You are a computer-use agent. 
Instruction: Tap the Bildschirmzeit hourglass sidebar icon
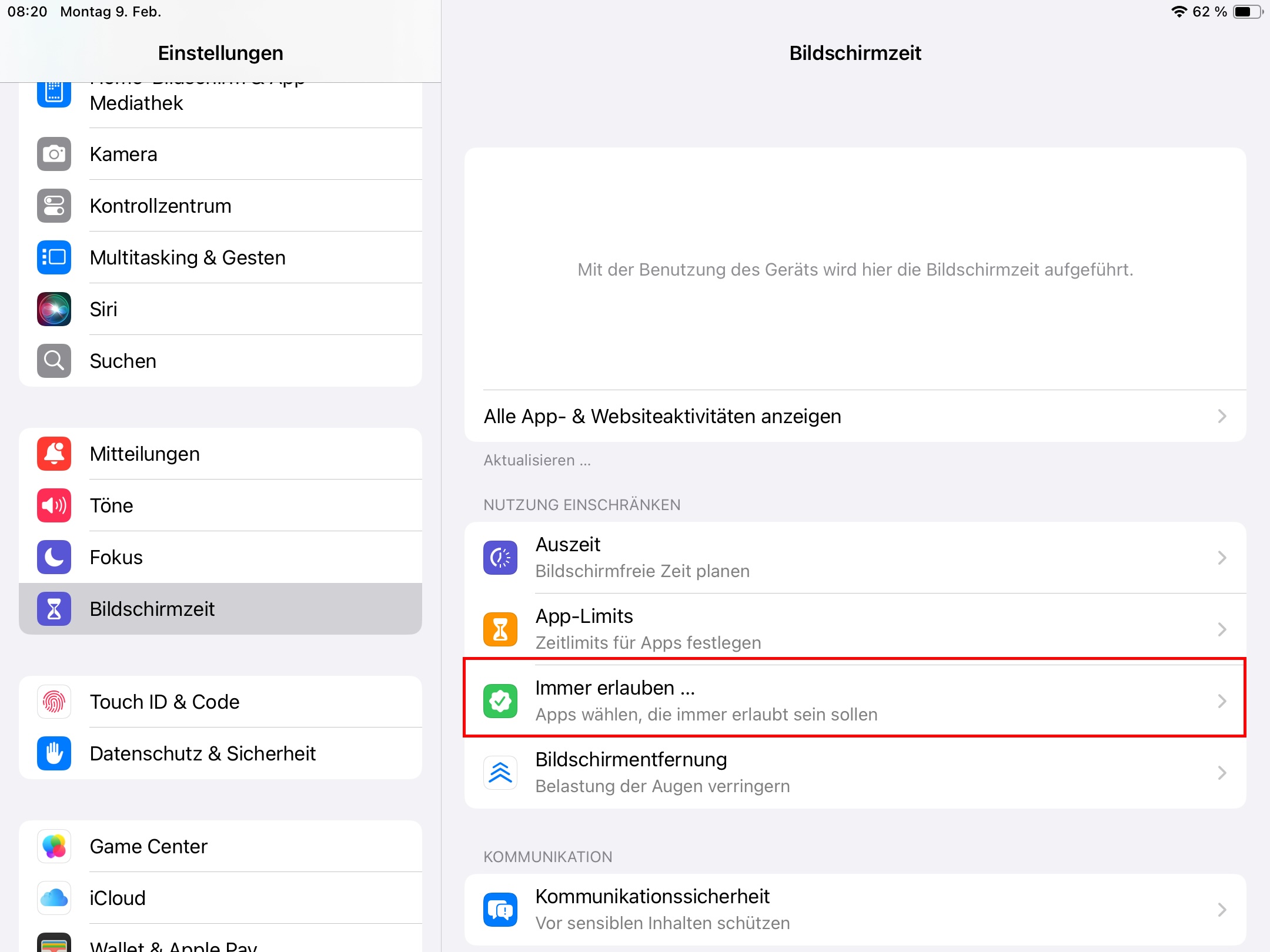54,609
